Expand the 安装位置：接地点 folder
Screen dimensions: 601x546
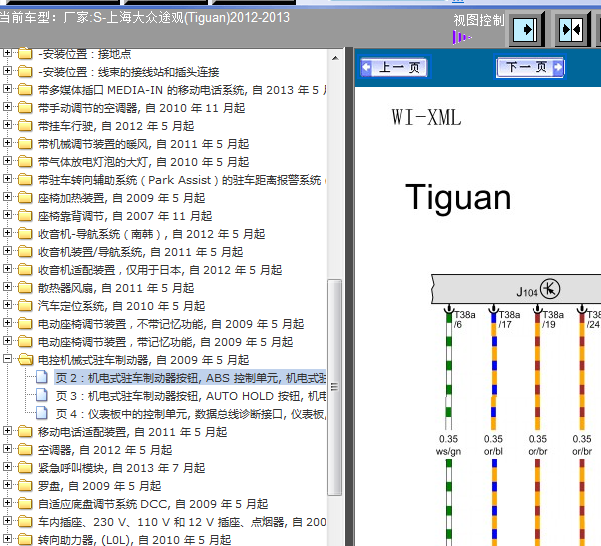[x=7, y=53]
